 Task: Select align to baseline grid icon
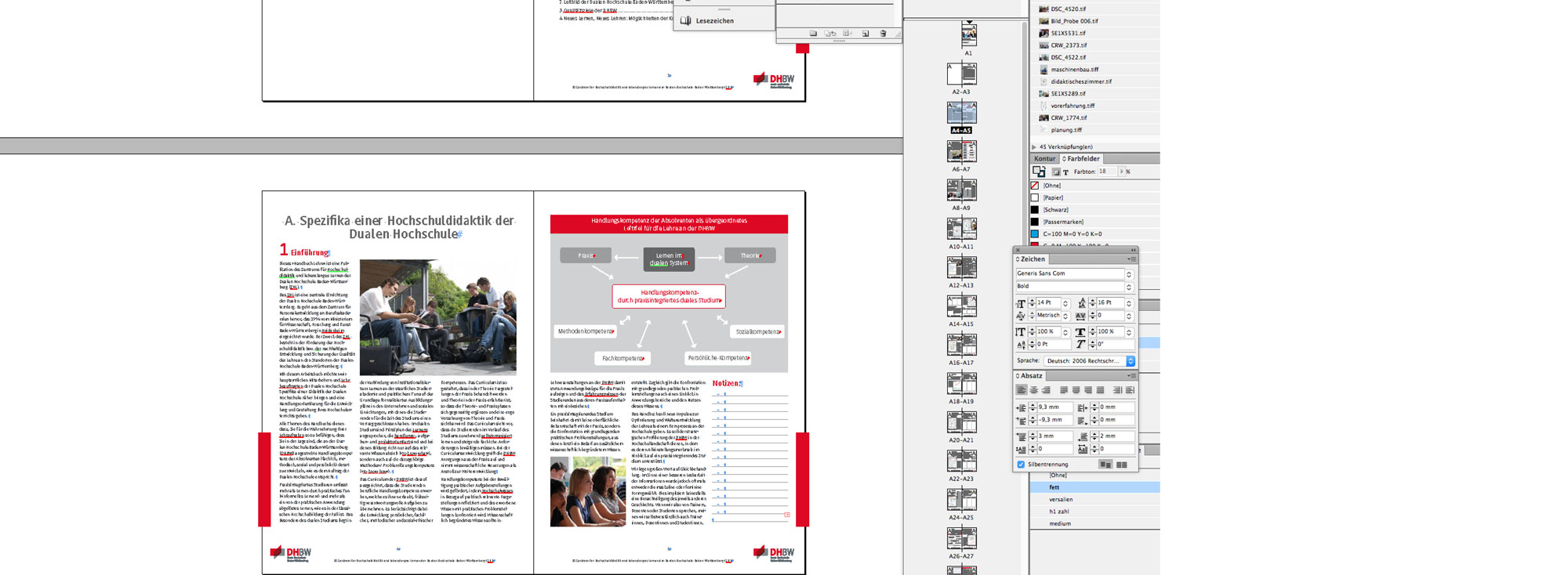pyautogui.click(x=1122, y=465)
